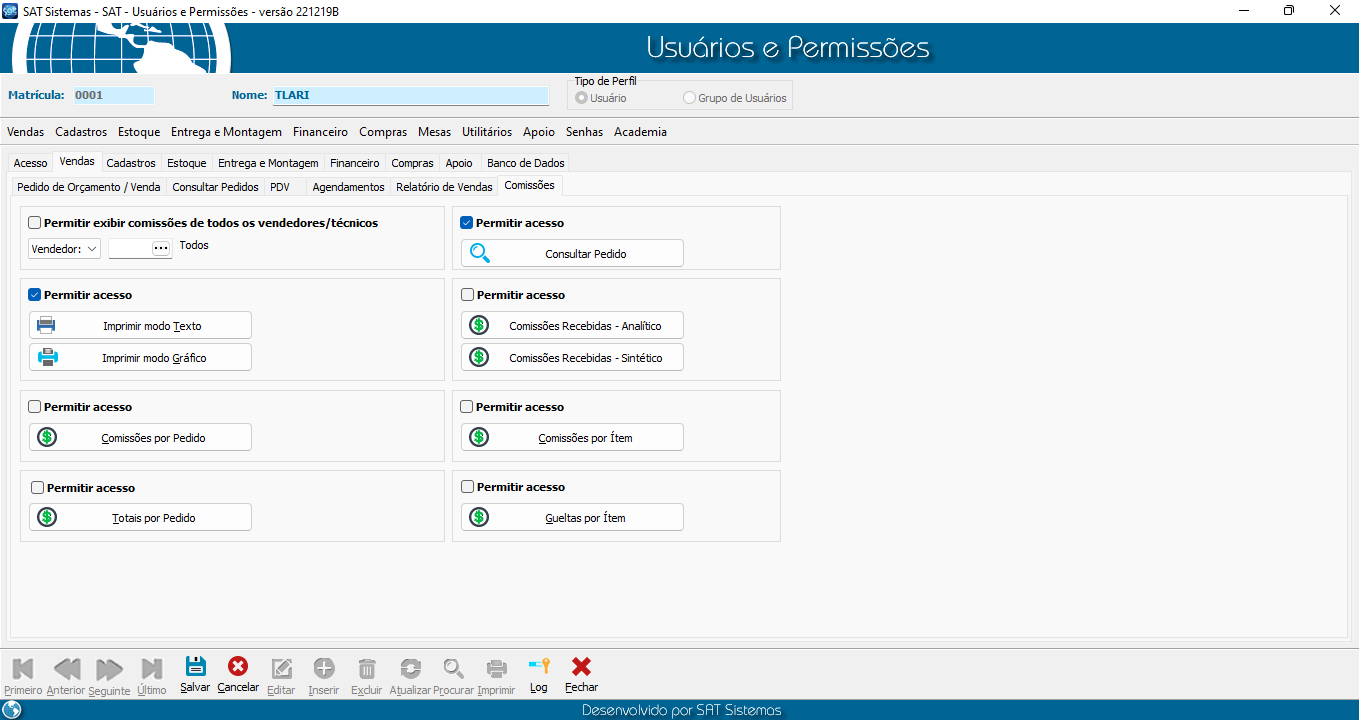Click the Editar pencil icon
The width and height of the screenshot is (1359, 720).
pyautogui.click(x=282, y=669)
